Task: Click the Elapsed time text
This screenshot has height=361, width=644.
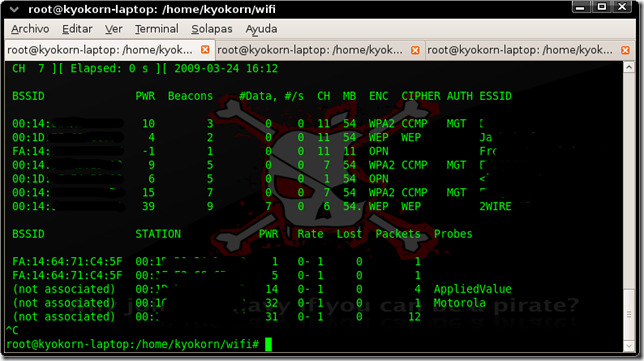Action: pyautogui.click(x=109, y=68)
